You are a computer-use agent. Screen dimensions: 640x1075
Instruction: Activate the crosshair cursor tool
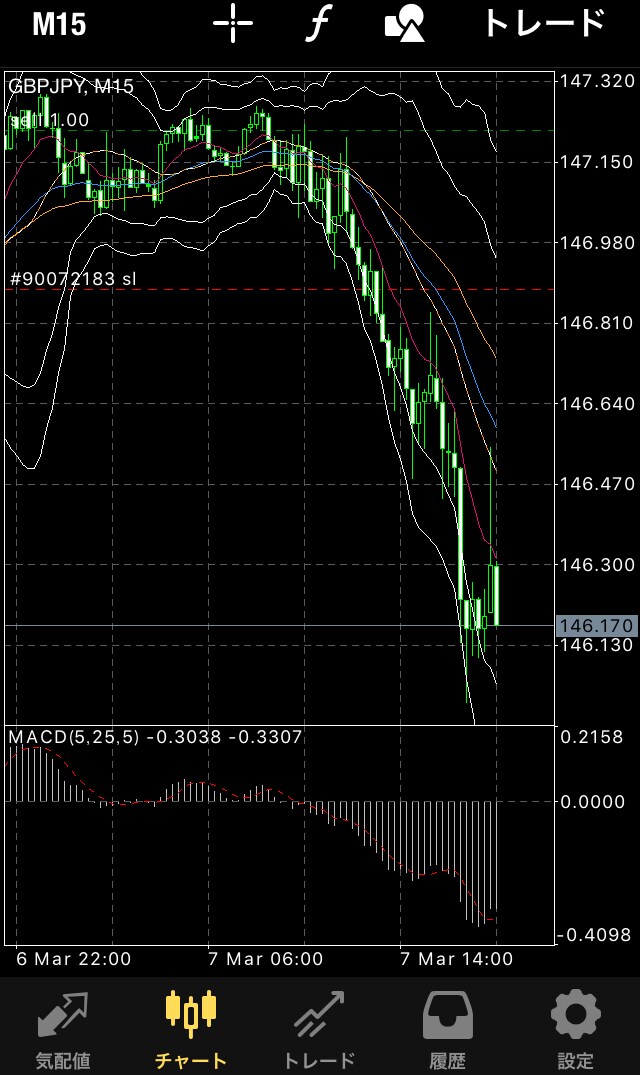pos(233,23)
